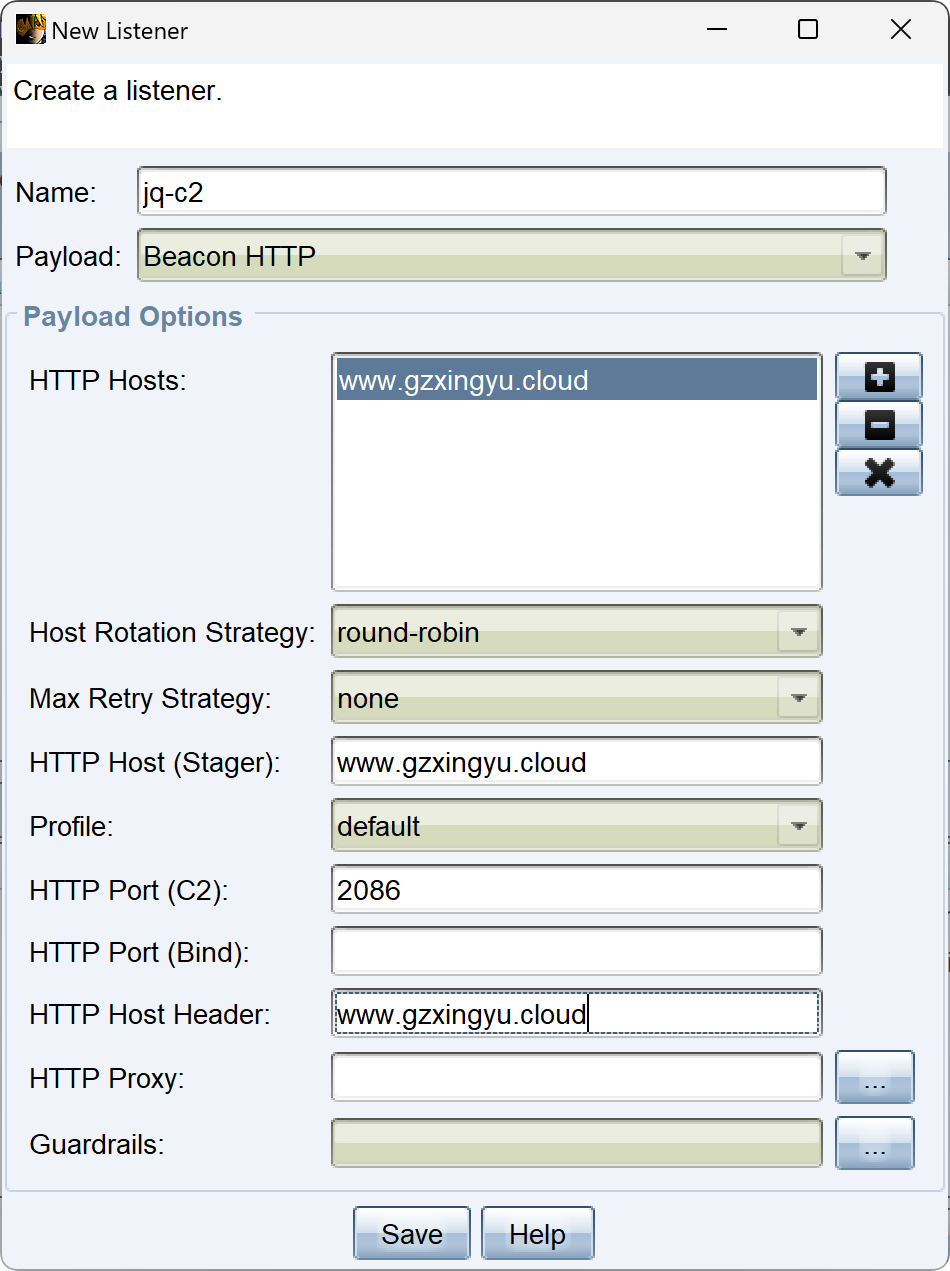Click the Cobalt Strike window icon
The height and width of the screenshot is (1271, 950).
31,30
